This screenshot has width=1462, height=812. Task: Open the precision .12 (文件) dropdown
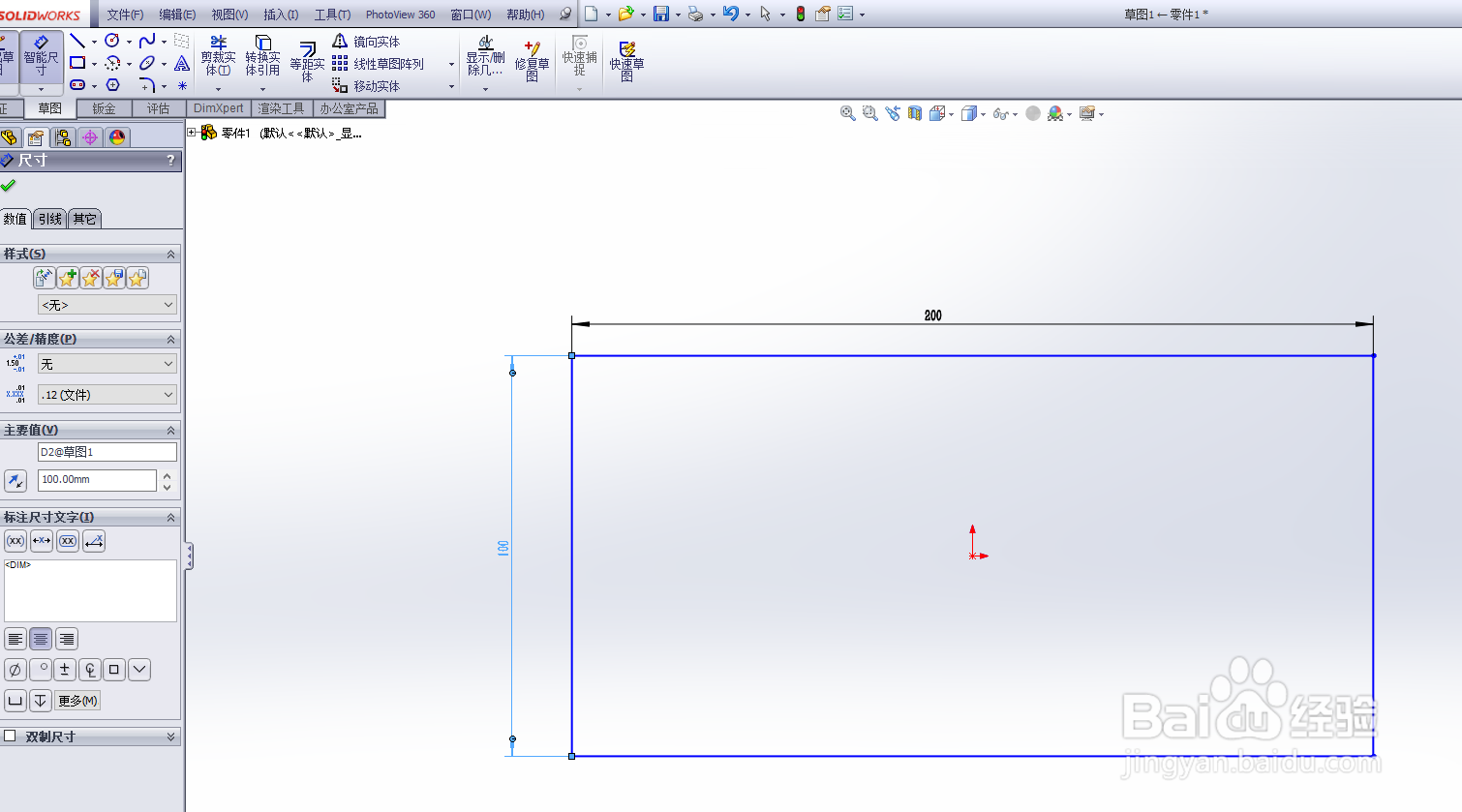click(x=107, y=395)
